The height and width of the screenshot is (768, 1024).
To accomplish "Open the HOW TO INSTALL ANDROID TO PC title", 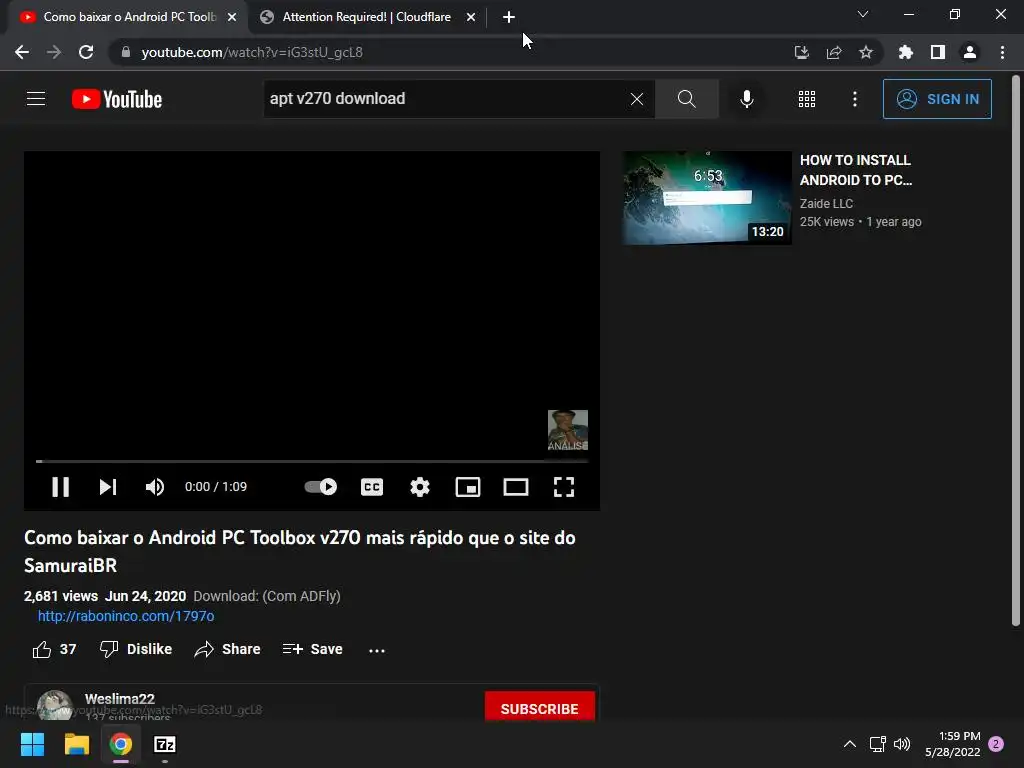I will [x=856, y=170].
